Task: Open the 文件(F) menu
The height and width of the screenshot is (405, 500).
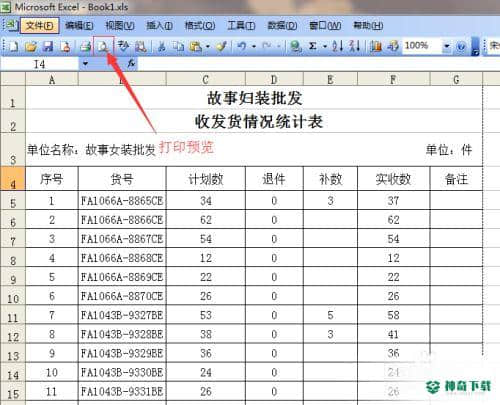Action: click(40, 26)
